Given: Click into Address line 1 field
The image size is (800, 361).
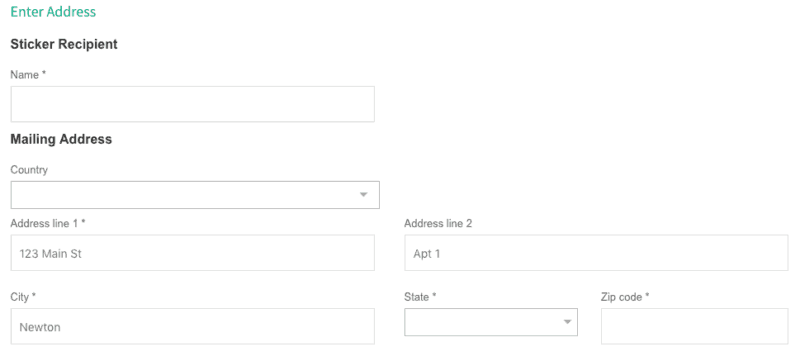Looking at the screenshot, I should (192, 252).
